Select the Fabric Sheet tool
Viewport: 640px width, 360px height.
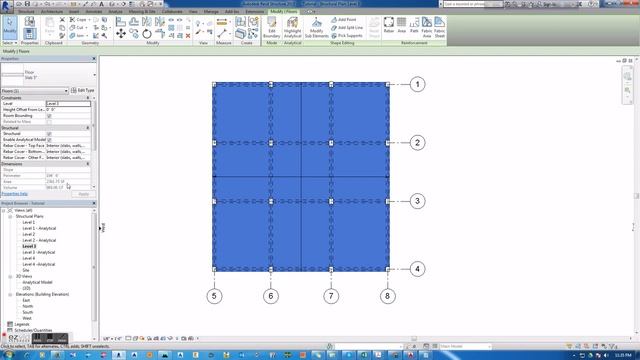[440, 27]
